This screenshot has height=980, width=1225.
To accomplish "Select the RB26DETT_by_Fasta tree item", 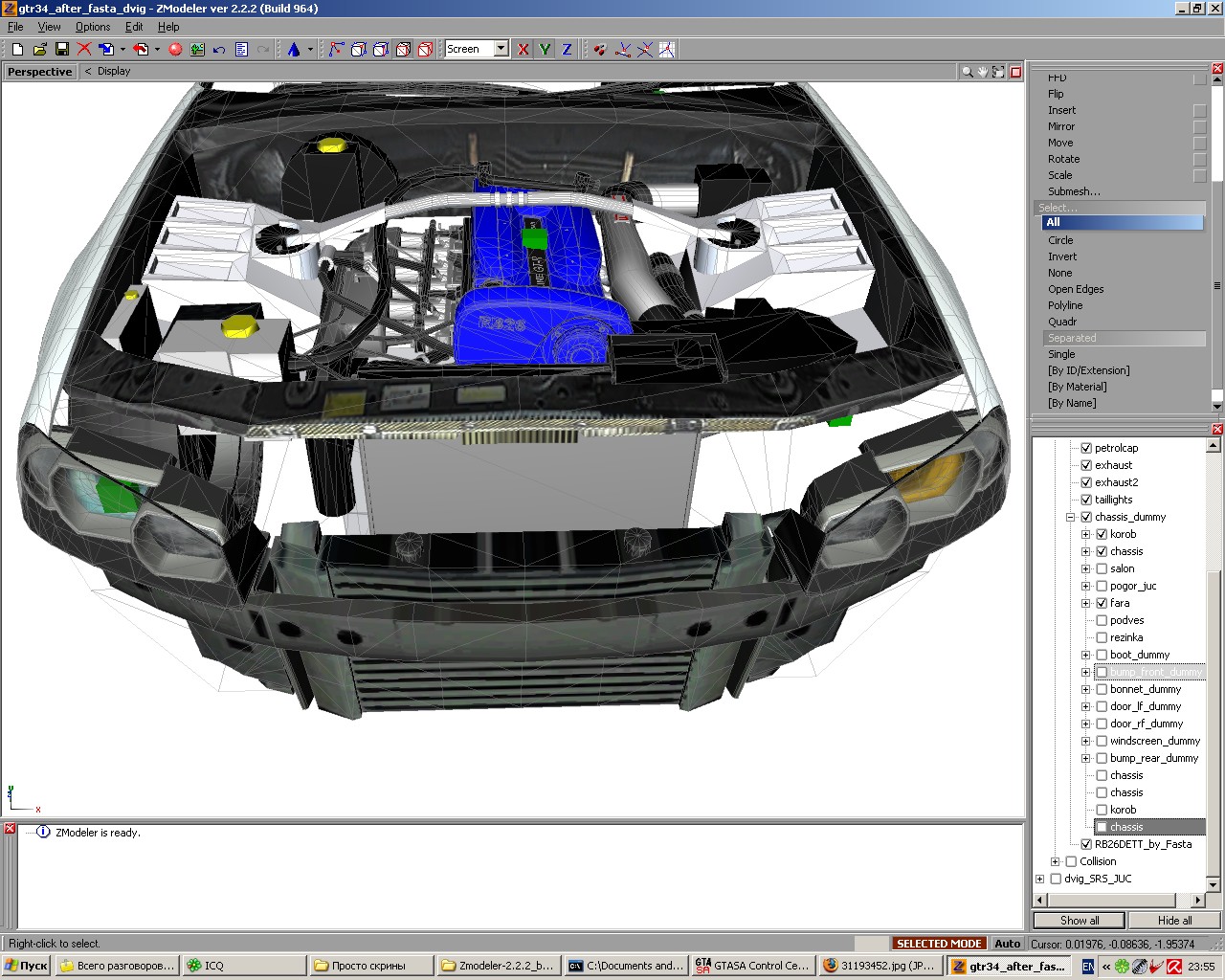I will tap(1144, 844).
